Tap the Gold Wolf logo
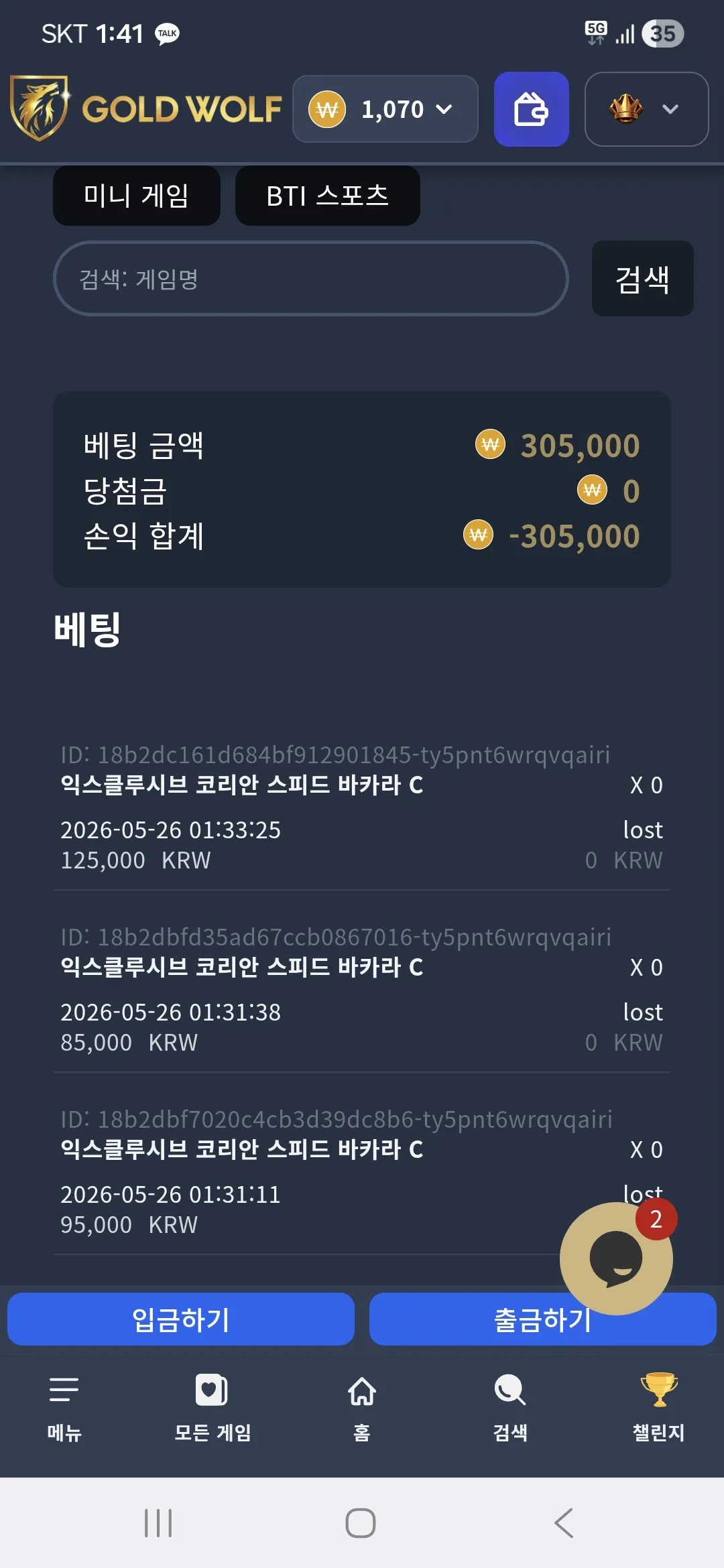The image size is (724, 1568). [x=146, y=109]
